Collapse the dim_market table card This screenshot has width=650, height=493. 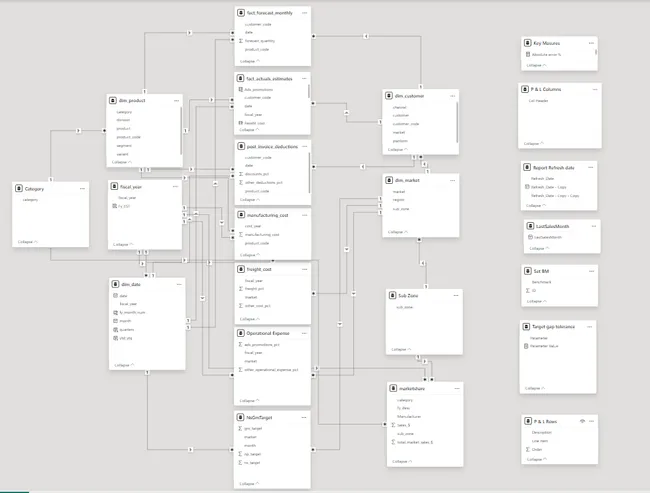pos(398,232)
